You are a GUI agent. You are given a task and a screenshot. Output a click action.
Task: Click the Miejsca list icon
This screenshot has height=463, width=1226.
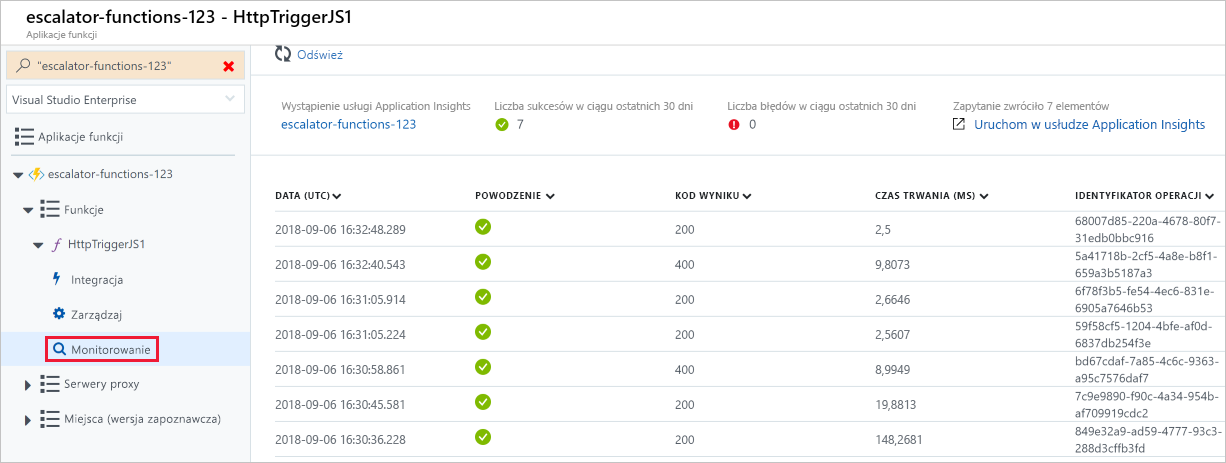[x=50, y=419]
